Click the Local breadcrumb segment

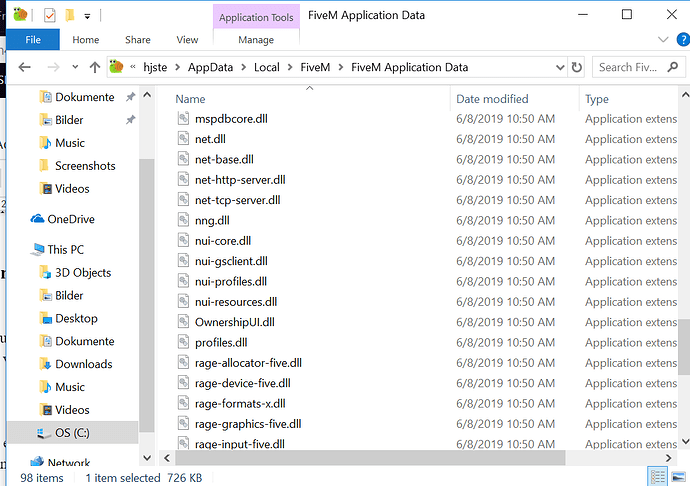[267, 67]
